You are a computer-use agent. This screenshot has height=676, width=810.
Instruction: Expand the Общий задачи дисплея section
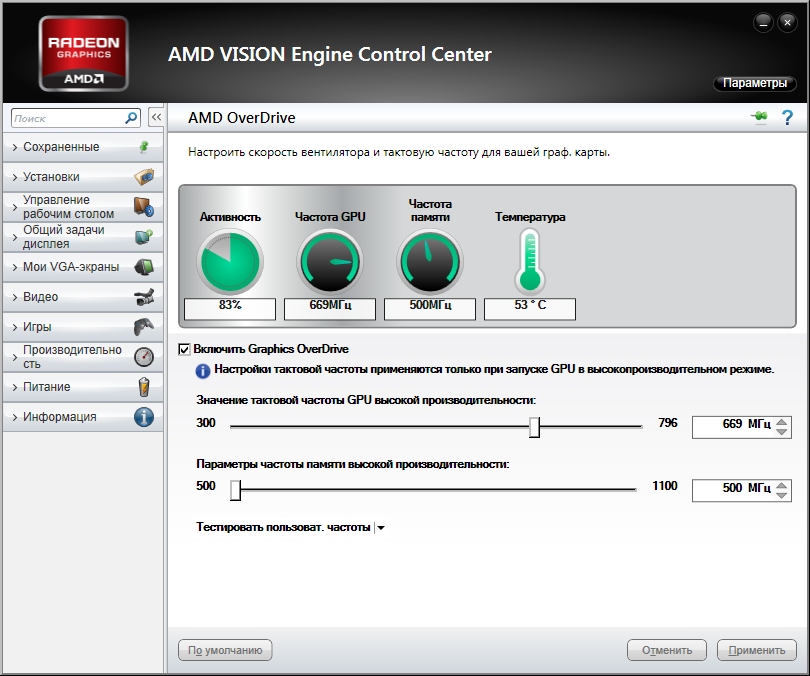pyautogui.click(x=14, y=237)
